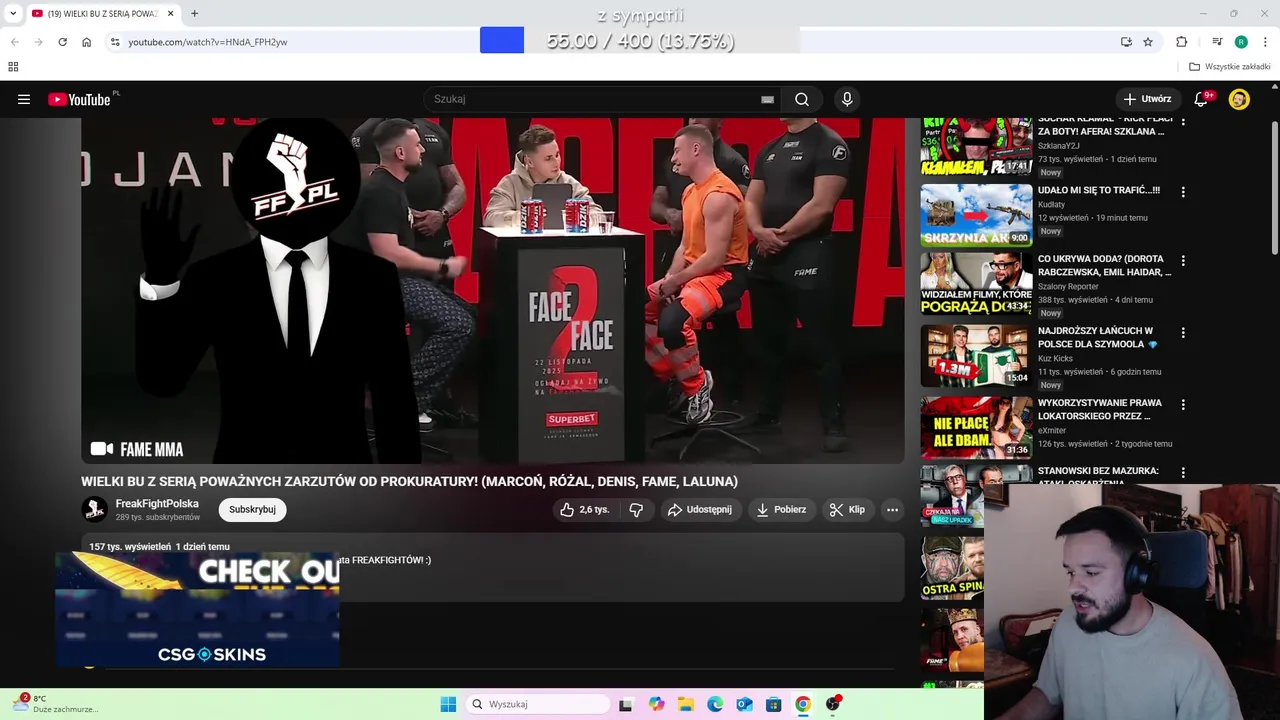Switch to the WIELKI BU YouTube tab
Viewport: 1280px width, 720px height.
[96, 13]
